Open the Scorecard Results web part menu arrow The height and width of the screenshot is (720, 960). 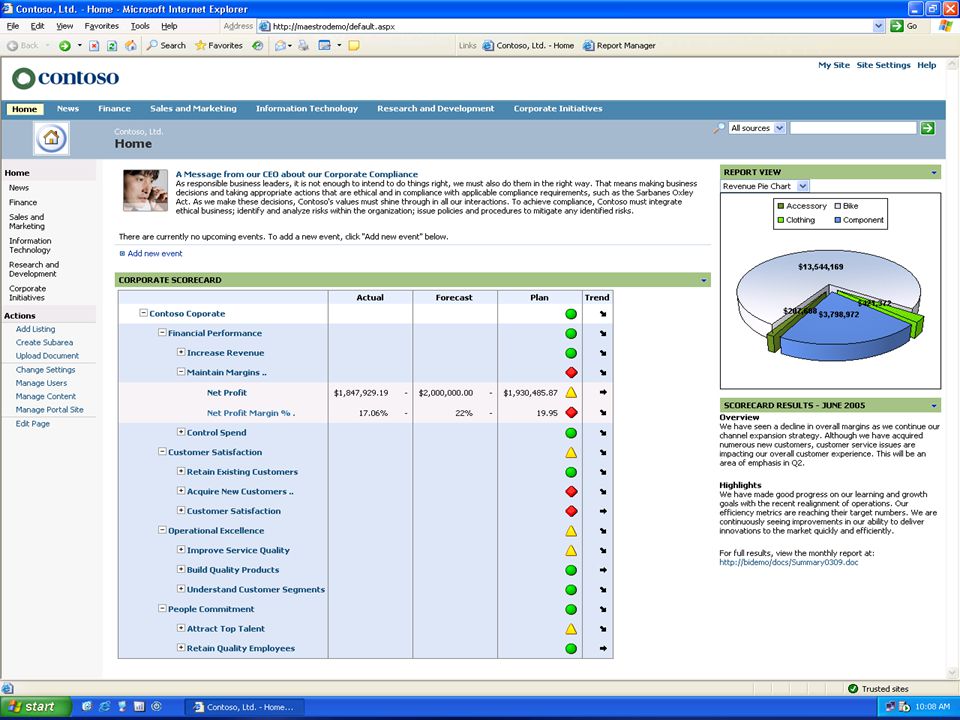[x=934, y=405]
